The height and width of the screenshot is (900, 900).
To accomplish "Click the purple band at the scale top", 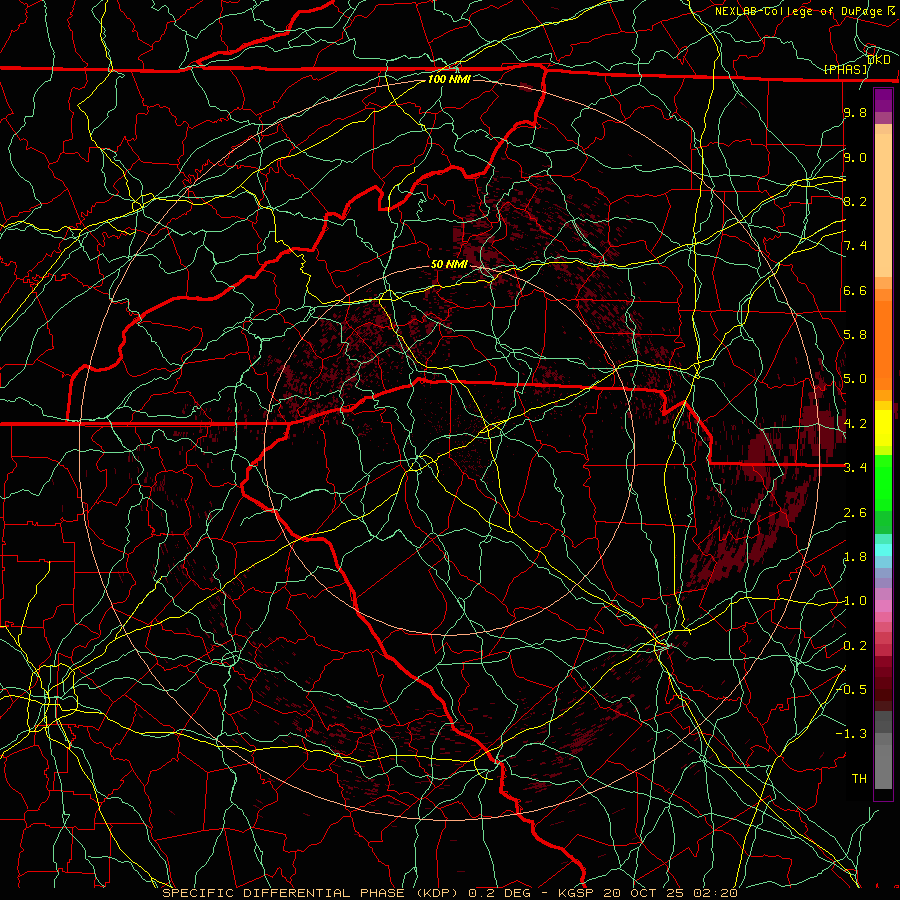I will click(x=883, y=100).
